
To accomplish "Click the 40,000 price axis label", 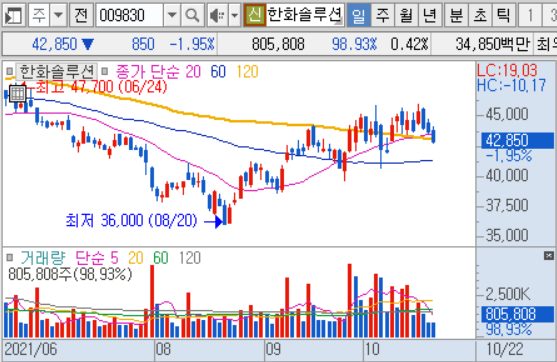I will point(507,175).
